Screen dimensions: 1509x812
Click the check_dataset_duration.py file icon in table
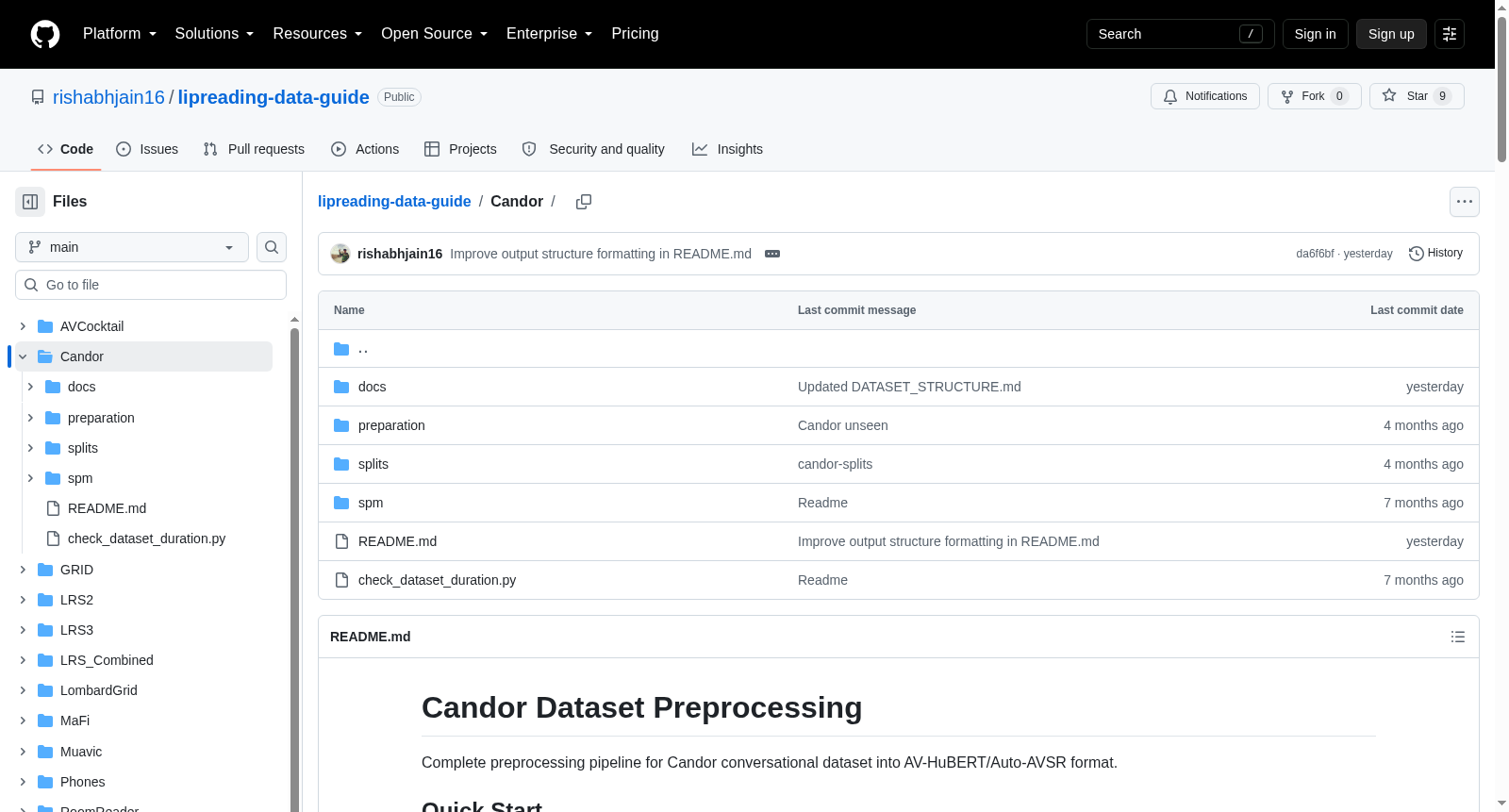point(341,580)
